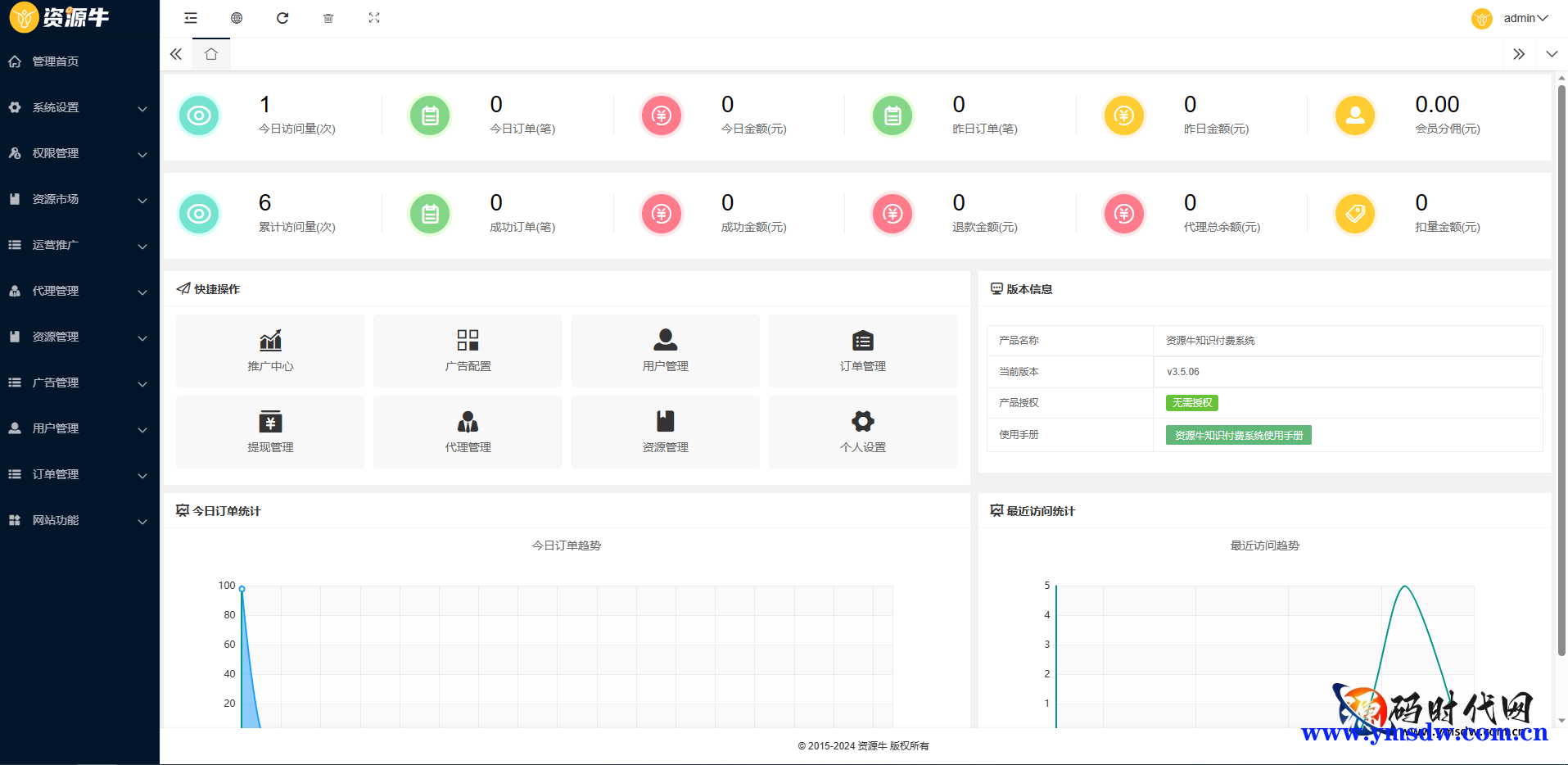This screenshot has width=1568, height=765.
Task: Open the 提现管理 quick action
Action: click(x=270, y=432)
